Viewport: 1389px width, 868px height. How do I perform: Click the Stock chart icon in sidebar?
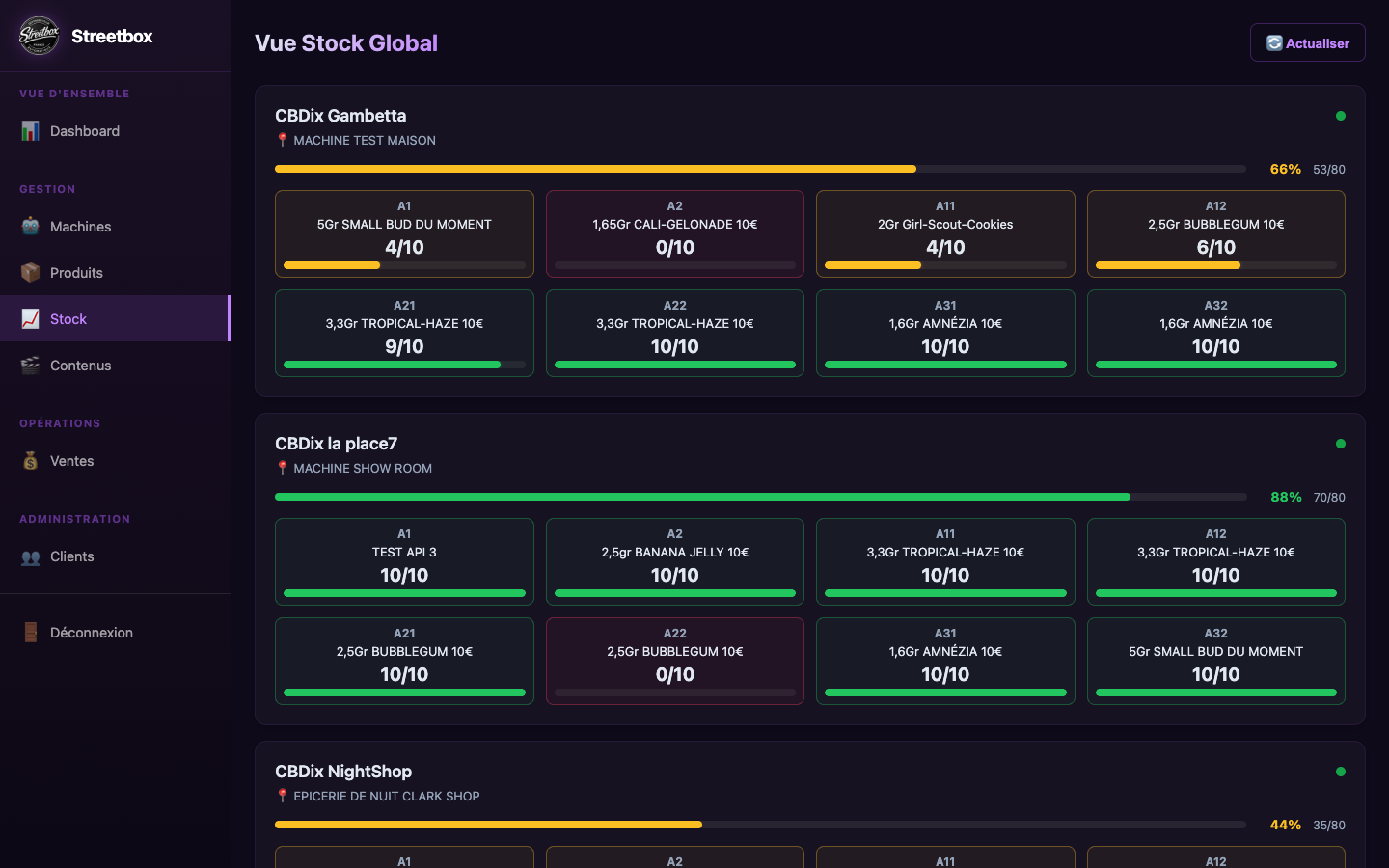point(28,318)
